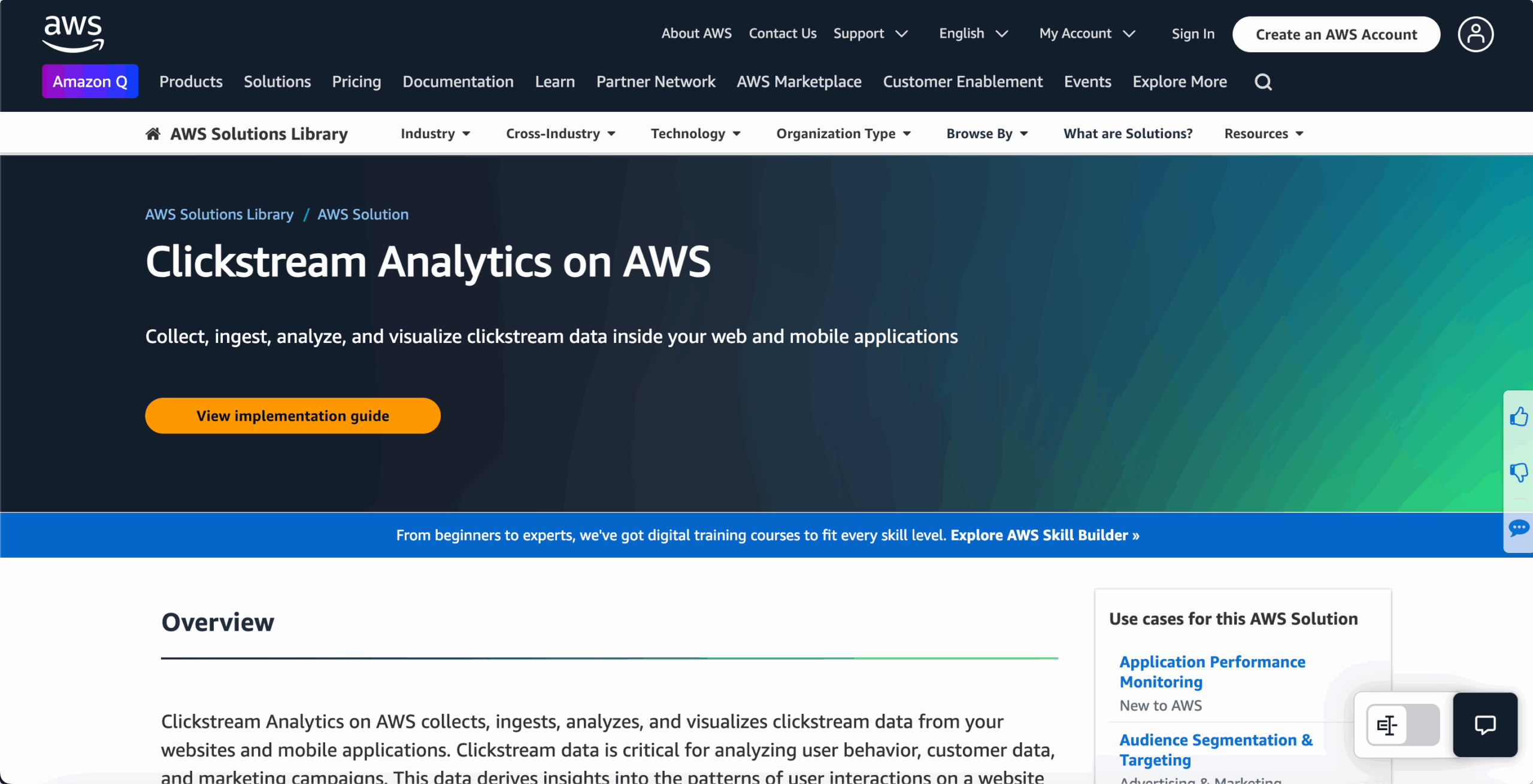Viewport: 1533px width, 784px height.
Task: Click the home icon beside AWS Solutions Library
Action: tap(153, 133)
